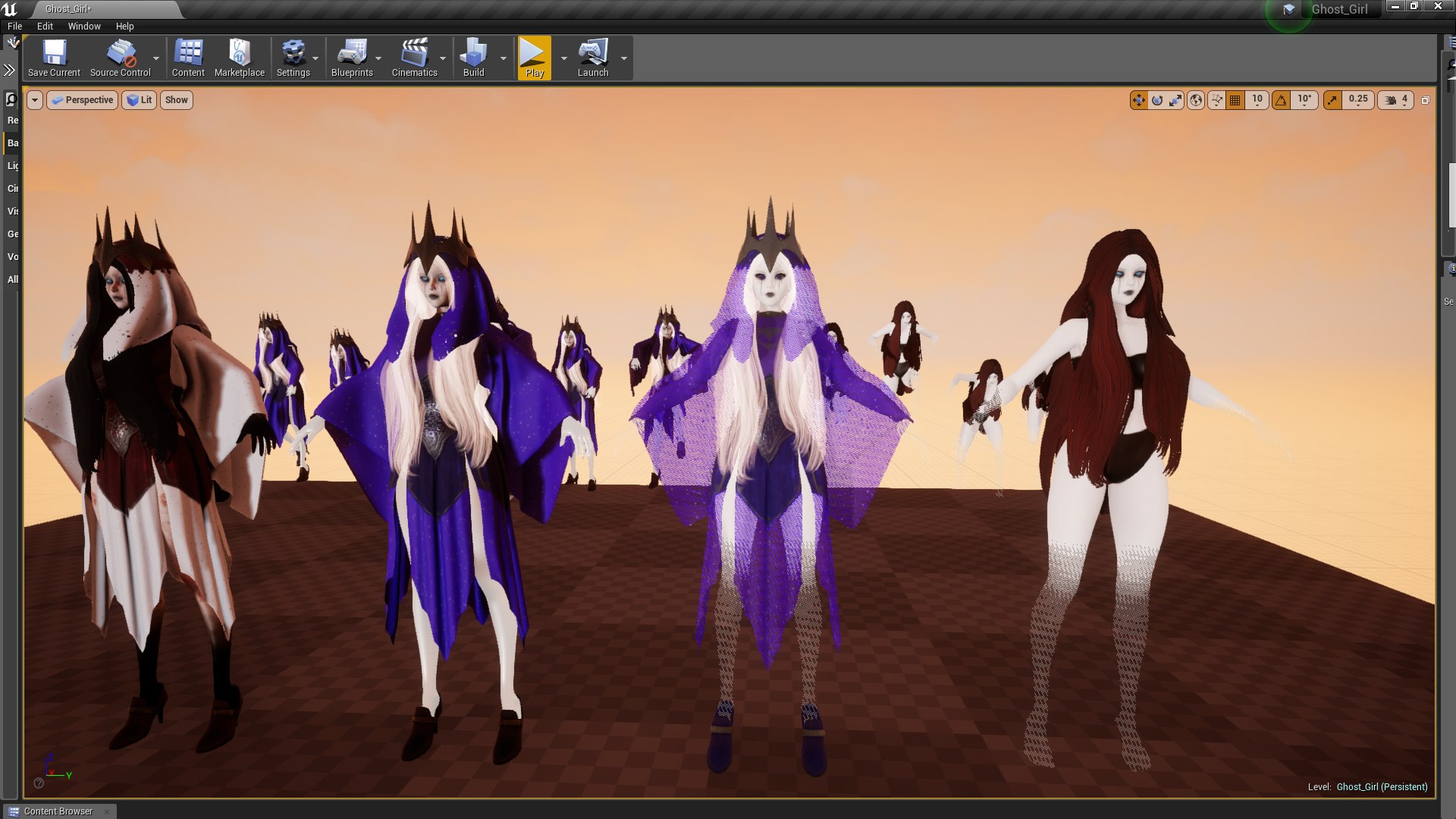This screenshot has width=1456, height=819.
Task: Open the Lit view mode dropdown
Action: click(x=139, y=100)
